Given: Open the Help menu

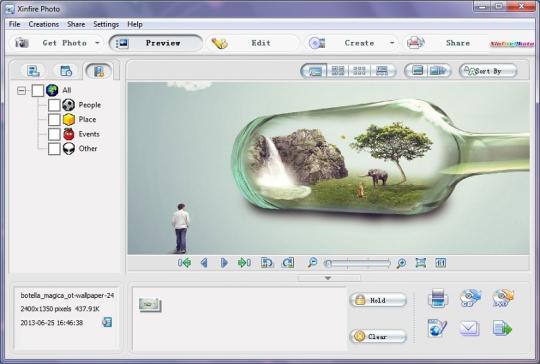Looking at the screenshot, I should (135, 24).
